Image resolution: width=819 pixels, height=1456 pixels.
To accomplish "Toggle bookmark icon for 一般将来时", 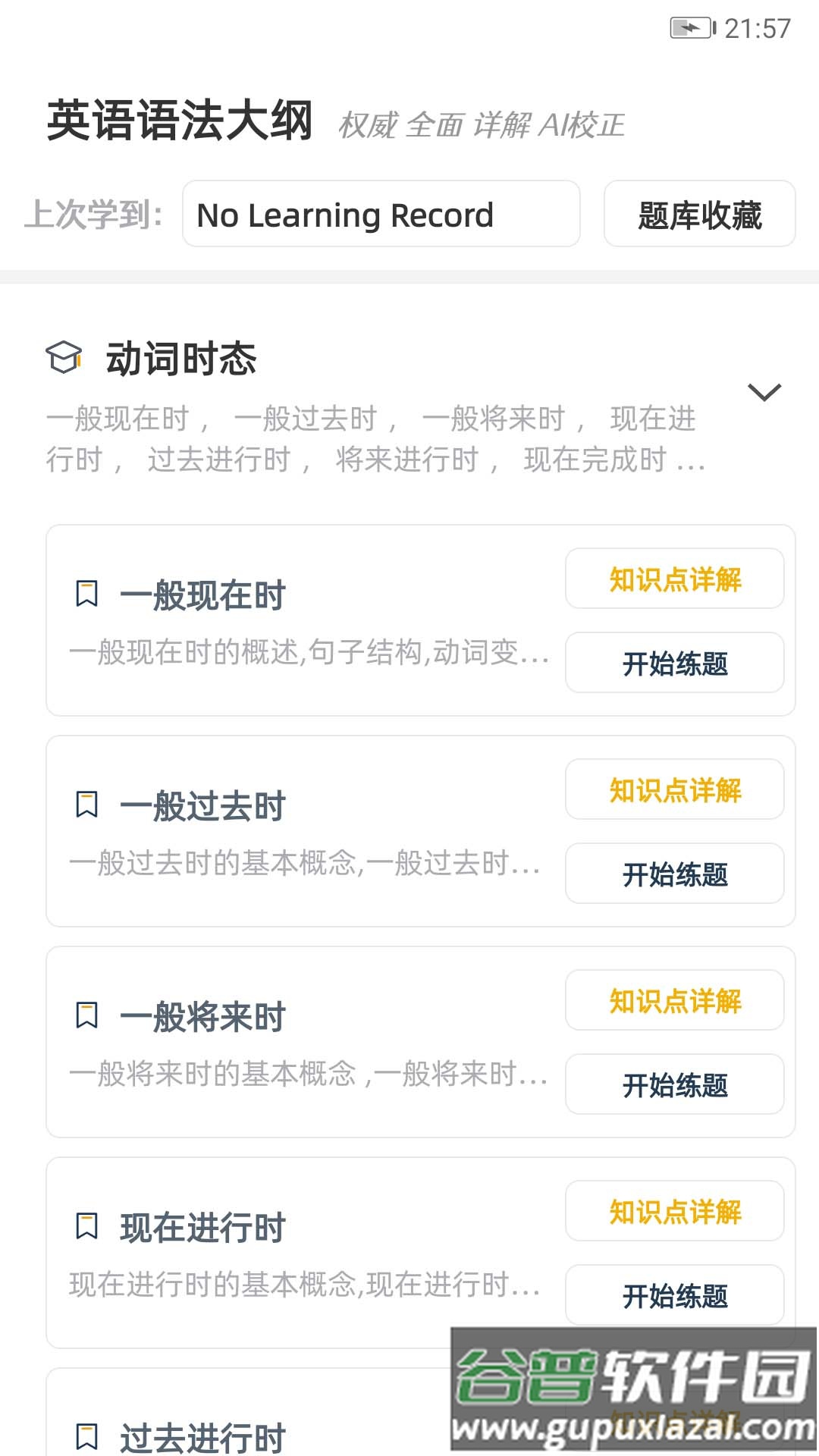I will [87, 1015].
